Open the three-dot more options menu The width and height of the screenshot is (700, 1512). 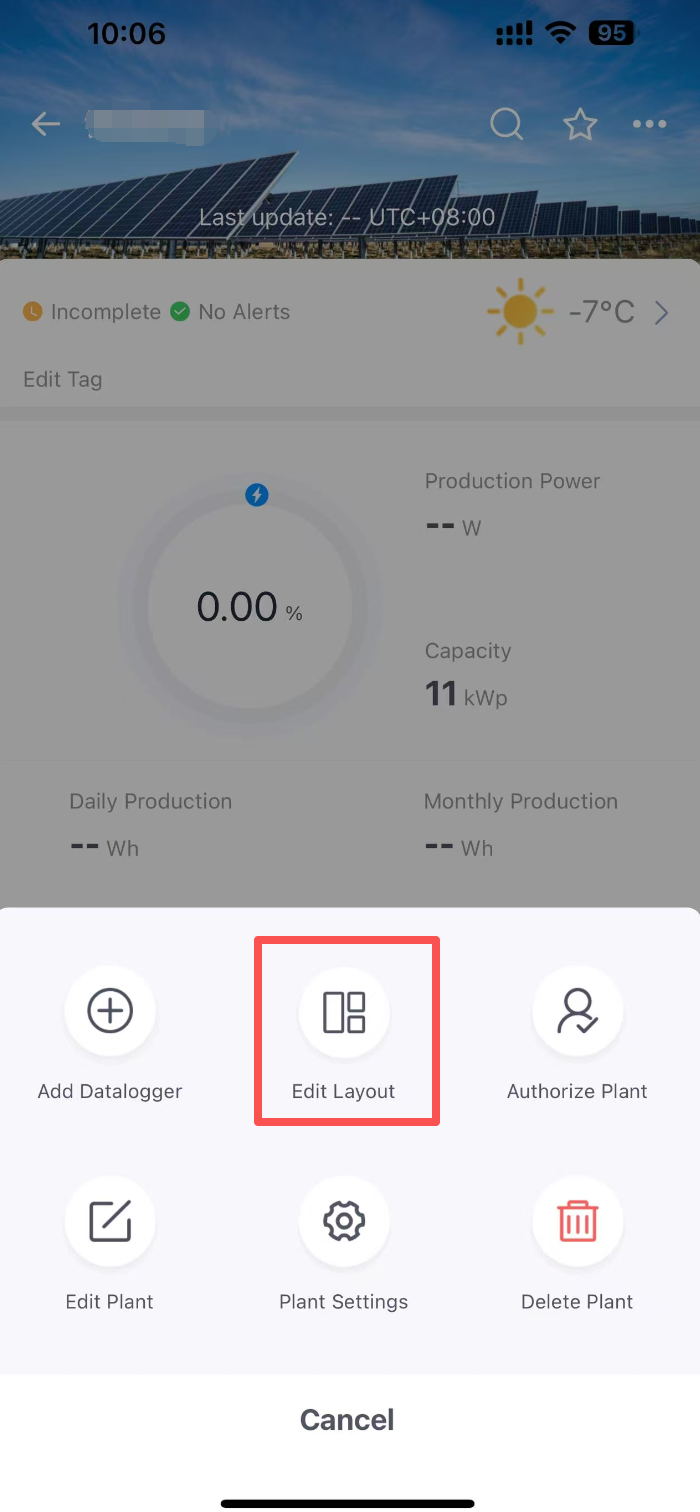650,125
